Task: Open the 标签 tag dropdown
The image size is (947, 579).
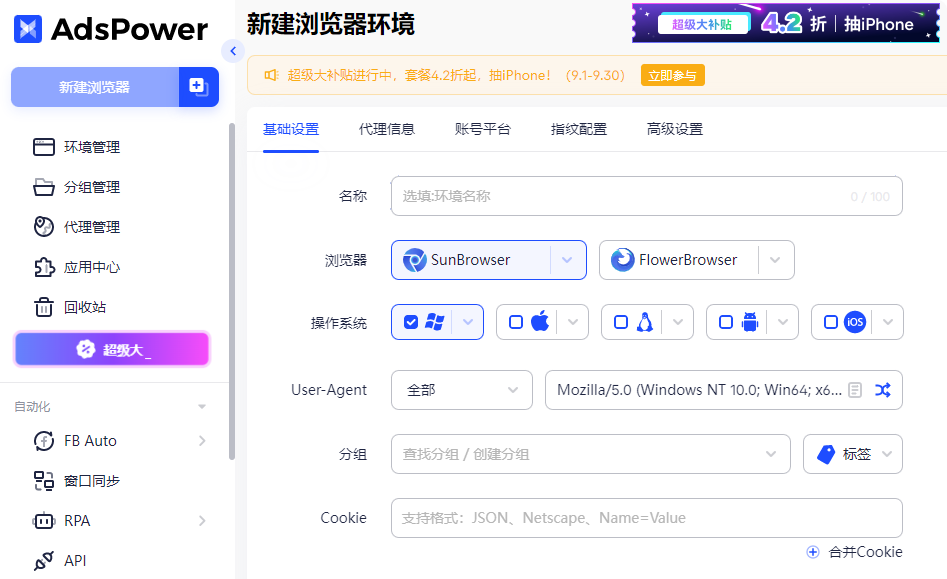Action: [853, 454]
